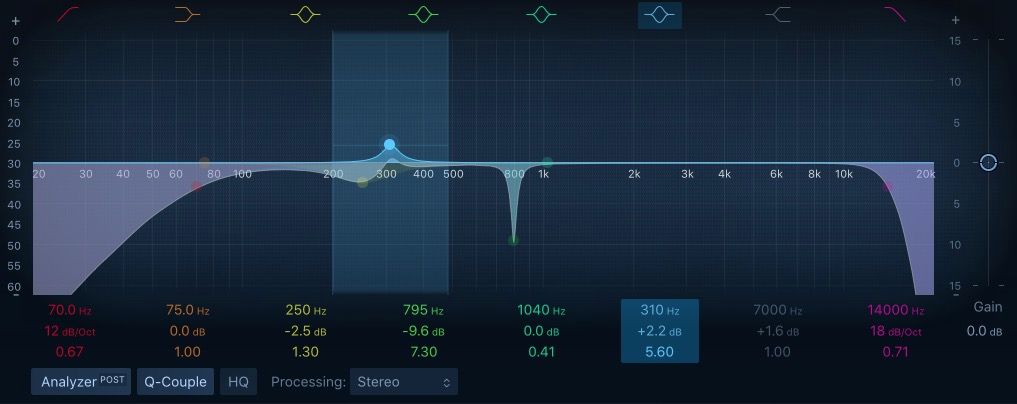Enable the HQ button
This screenshot has width=1017, height=404.
[x=238, y=381]
